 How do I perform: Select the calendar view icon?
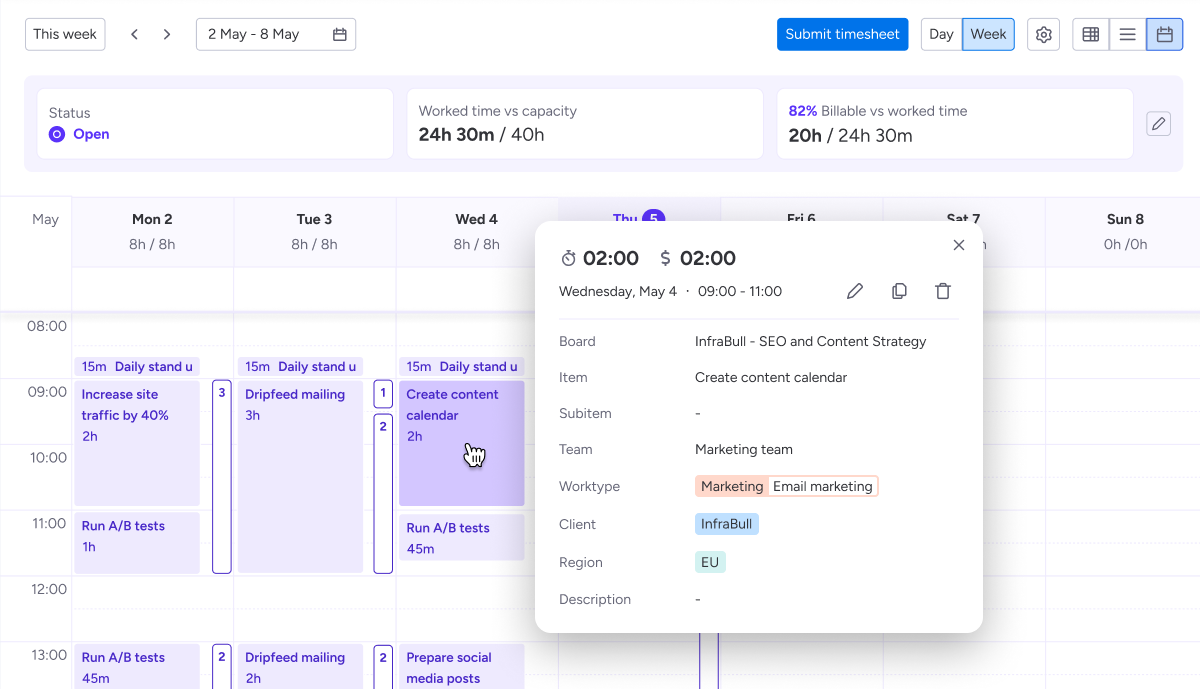click(x=1164, y=34)
